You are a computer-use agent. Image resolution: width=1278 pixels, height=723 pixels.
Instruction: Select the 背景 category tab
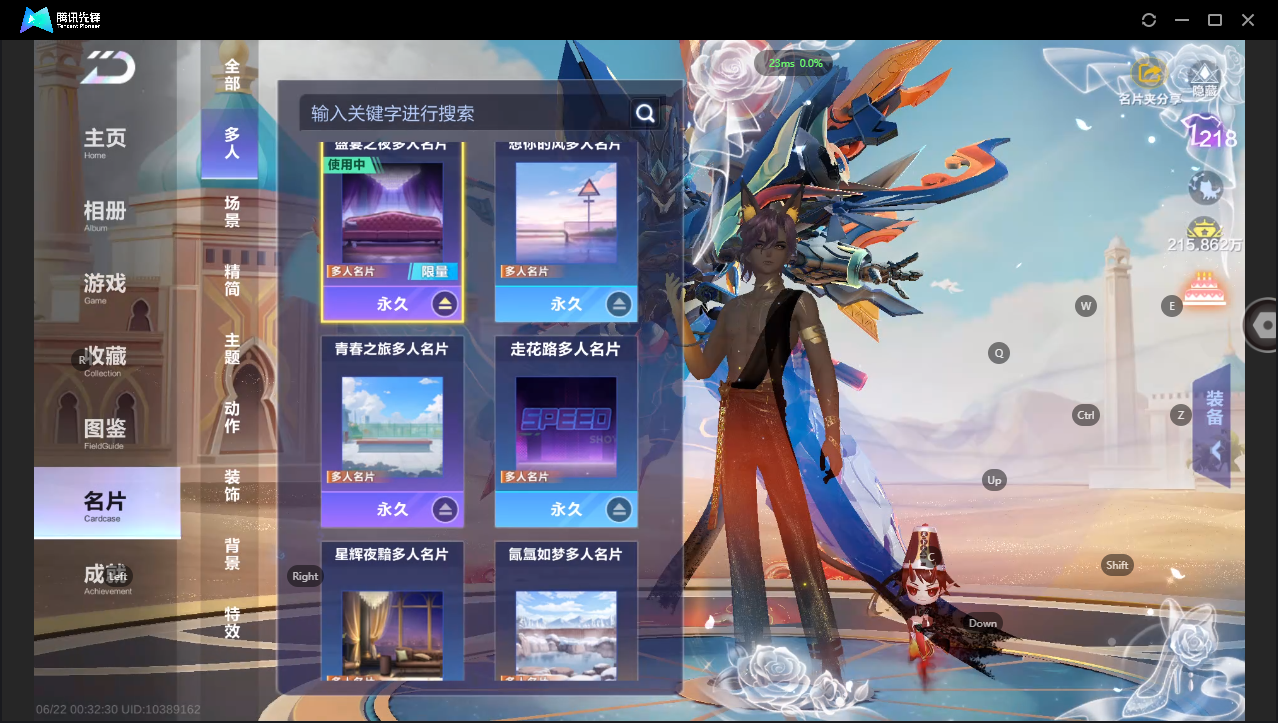[x=231, y=554]
